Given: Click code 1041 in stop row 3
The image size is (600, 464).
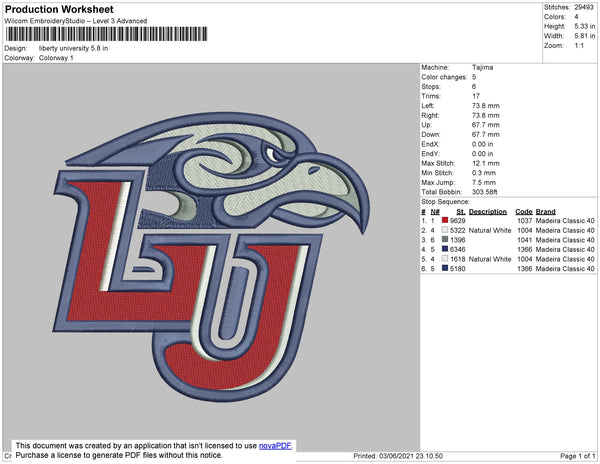Looking at the screenshot, I should tap(525, 240).
